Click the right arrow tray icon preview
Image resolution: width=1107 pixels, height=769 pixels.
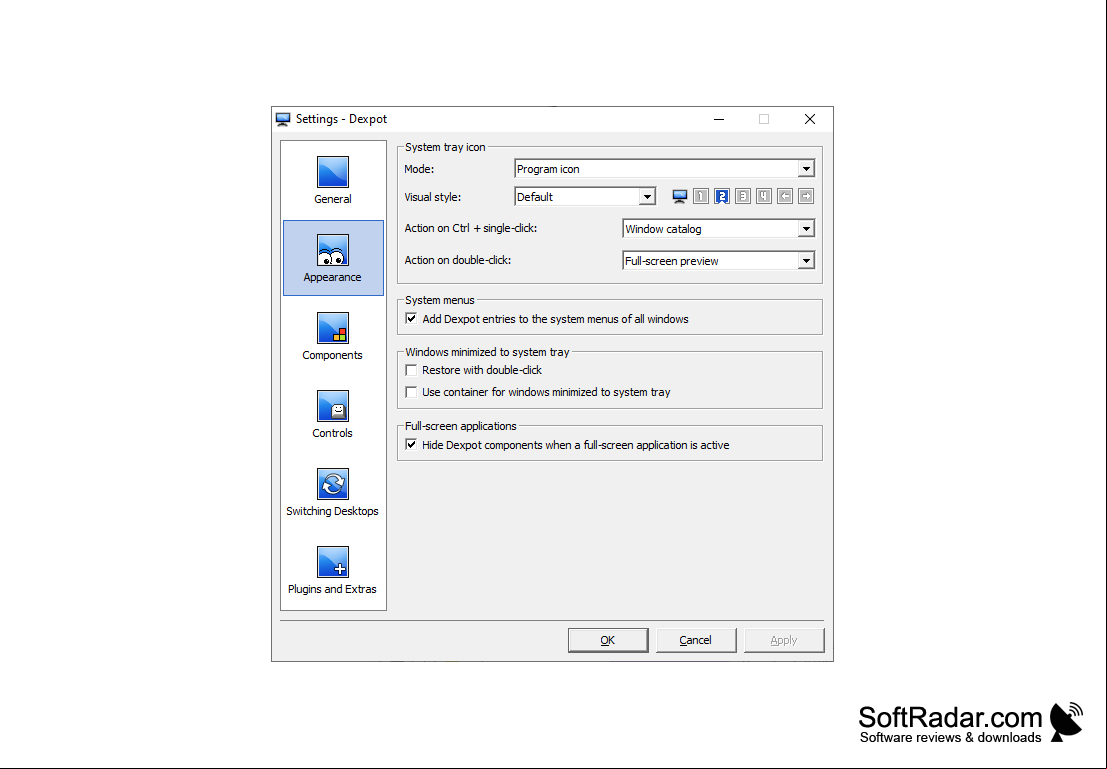pos(806,196)
